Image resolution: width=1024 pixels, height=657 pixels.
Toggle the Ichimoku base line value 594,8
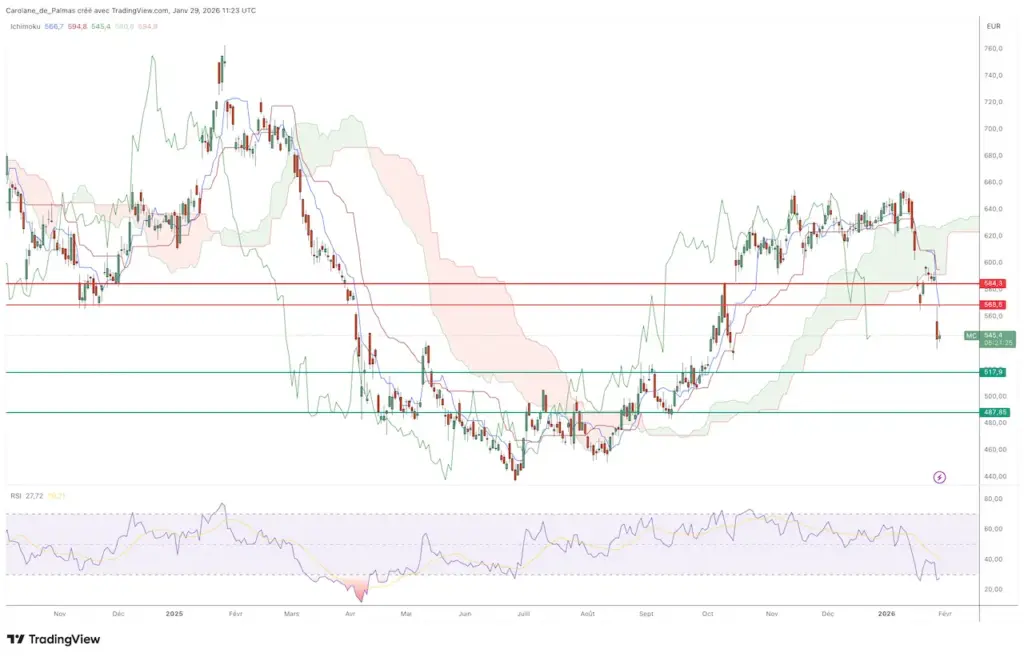click(78, 28)
